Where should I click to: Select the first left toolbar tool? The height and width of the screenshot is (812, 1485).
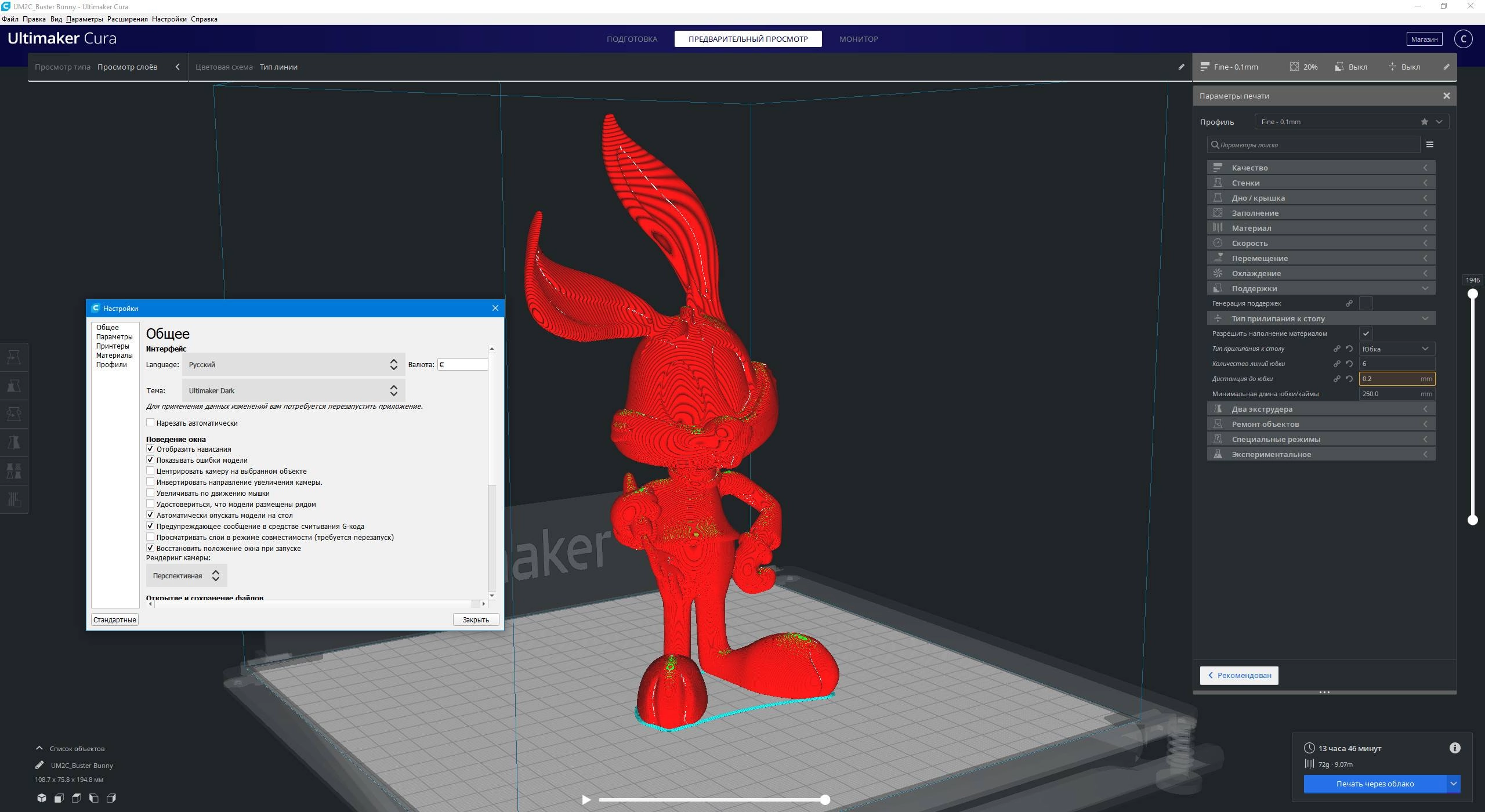click(x=14, y=357)
